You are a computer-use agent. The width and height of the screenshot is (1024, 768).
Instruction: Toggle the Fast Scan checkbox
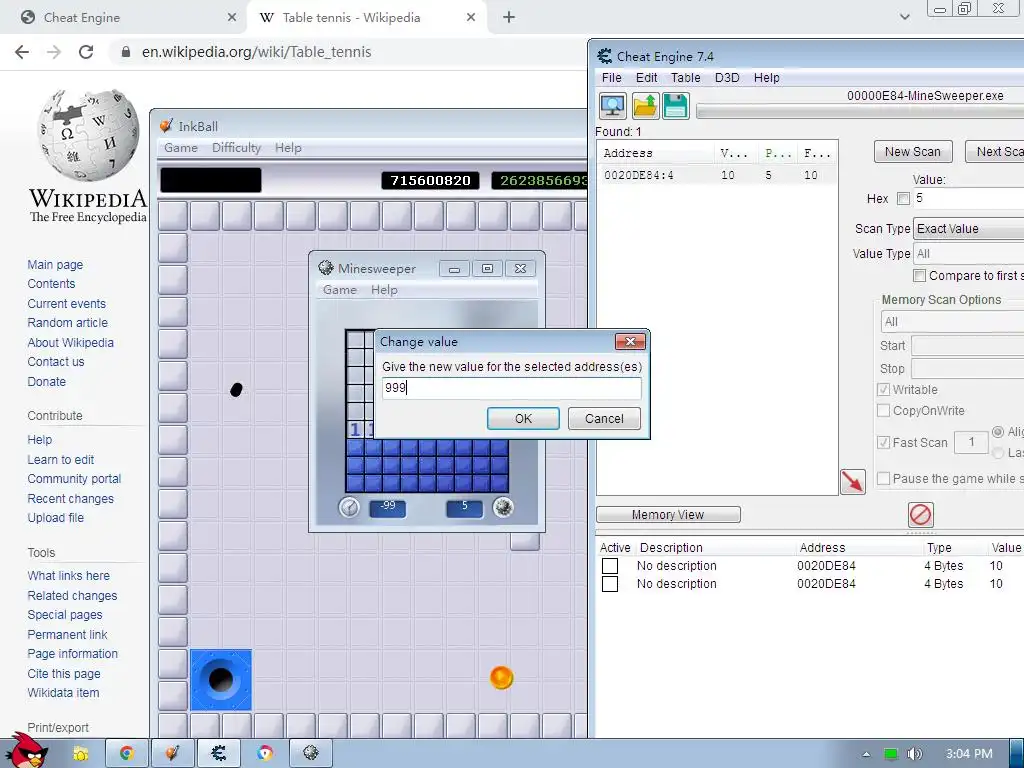click(884, 443)
